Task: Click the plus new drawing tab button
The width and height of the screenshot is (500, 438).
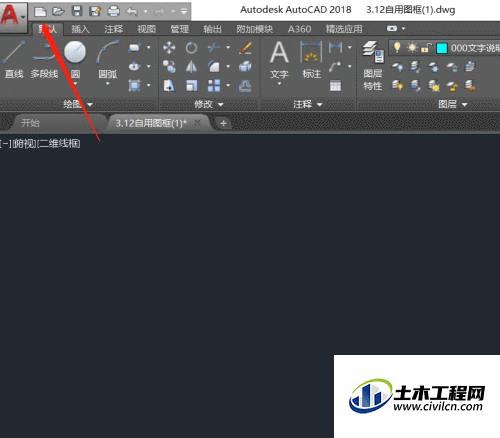Action: [223, 123]
